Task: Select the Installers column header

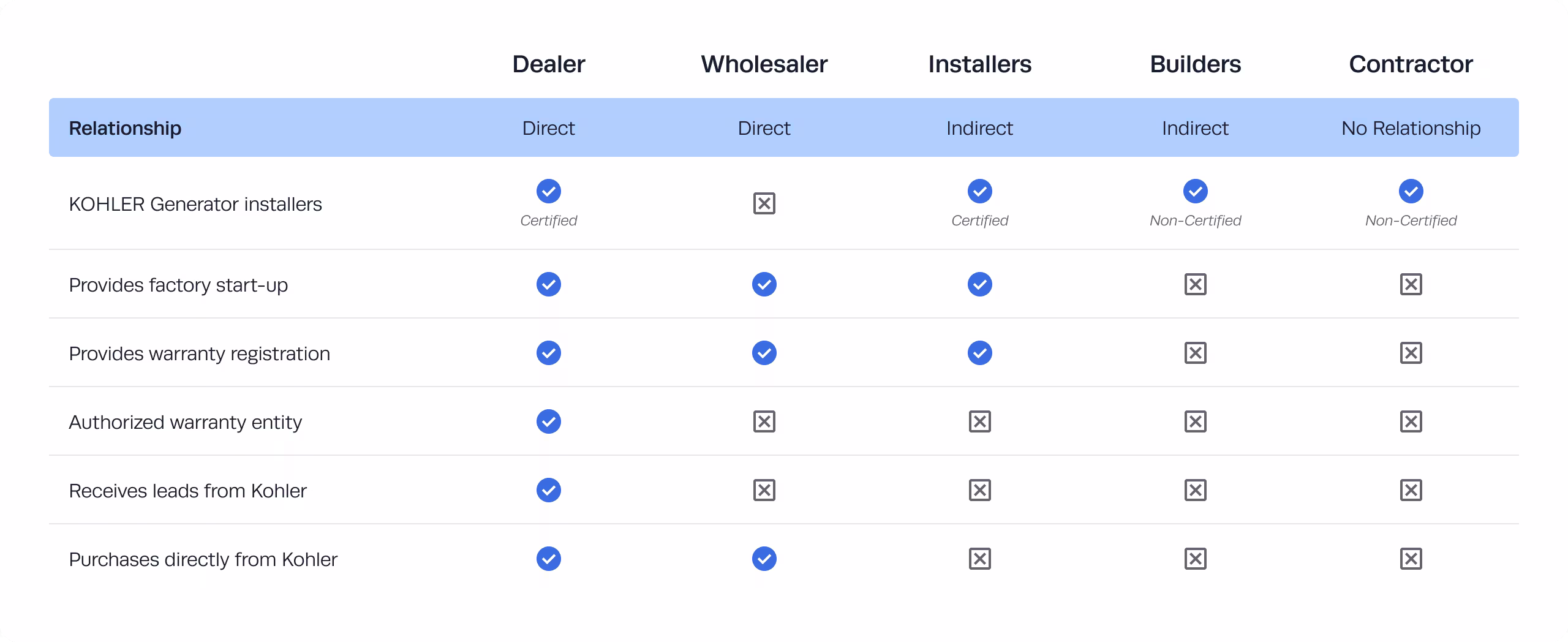Action: [x=980, y=64]
